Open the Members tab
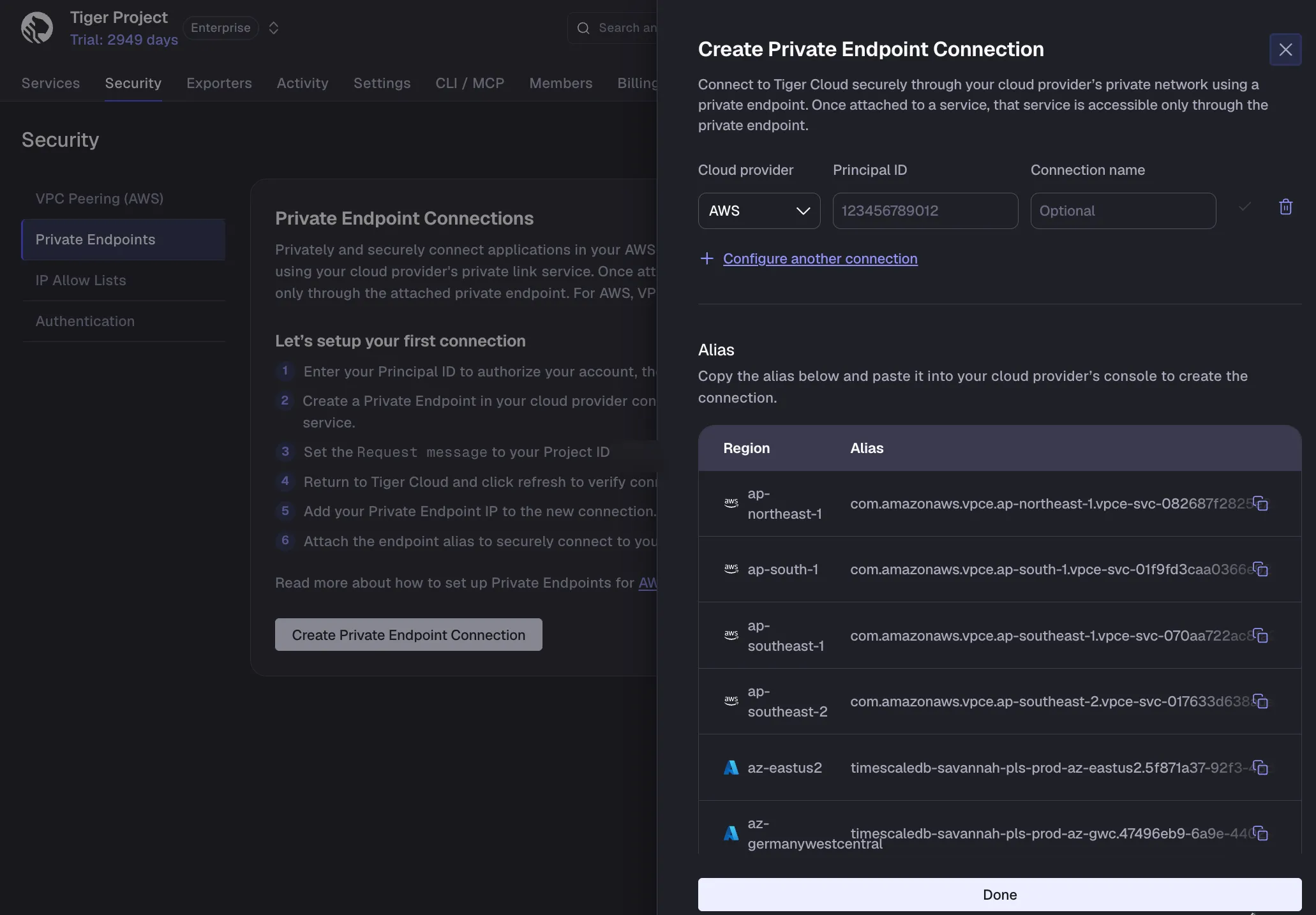Screen dimensions: 1316x915 pyautogui.click(x=560, y=84)
